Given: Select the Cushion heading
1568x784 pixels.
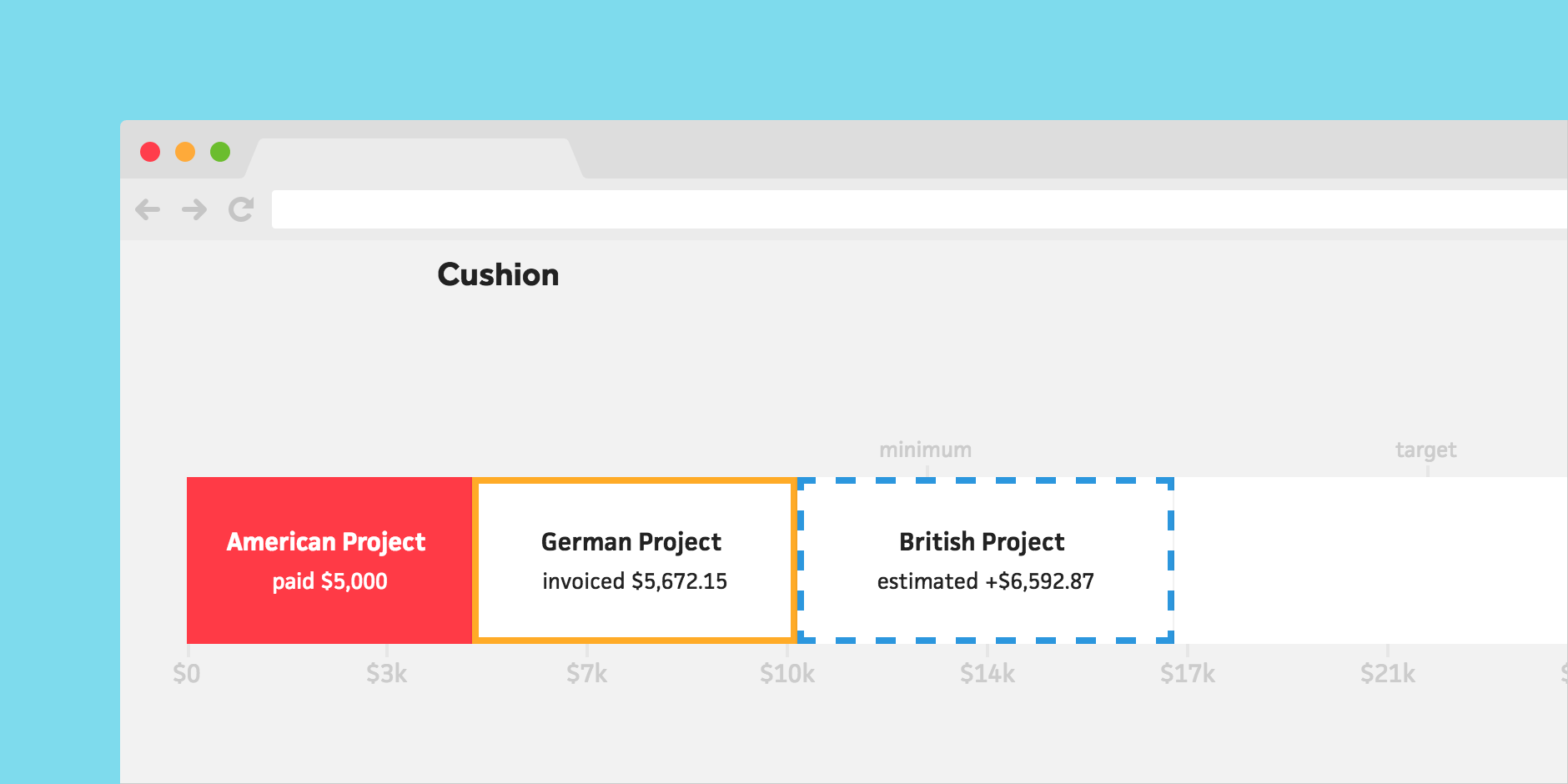Looking at the screenshot, I should 498,274.
